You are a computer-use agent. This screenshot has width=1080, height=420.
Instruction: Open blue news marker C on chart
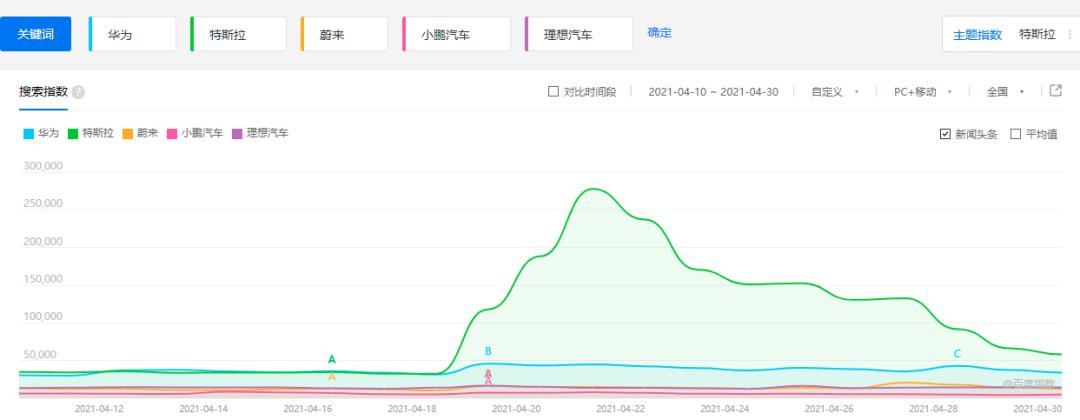[957, 354]
